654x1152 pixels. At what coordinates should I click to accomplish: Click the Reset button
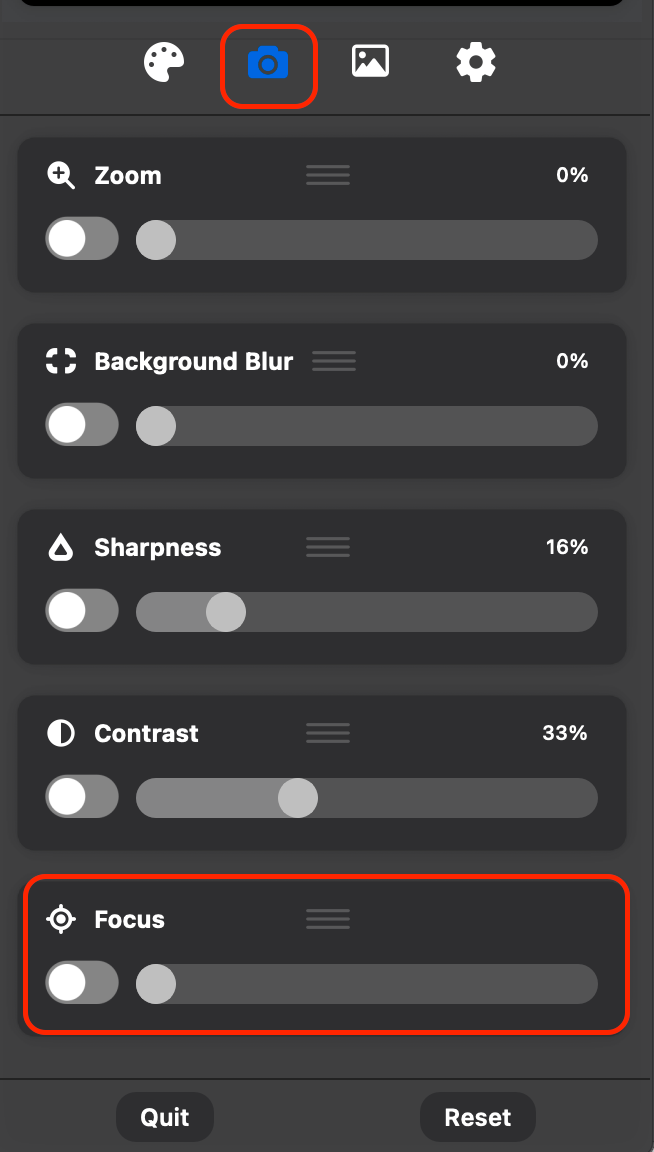[477, 1117]
